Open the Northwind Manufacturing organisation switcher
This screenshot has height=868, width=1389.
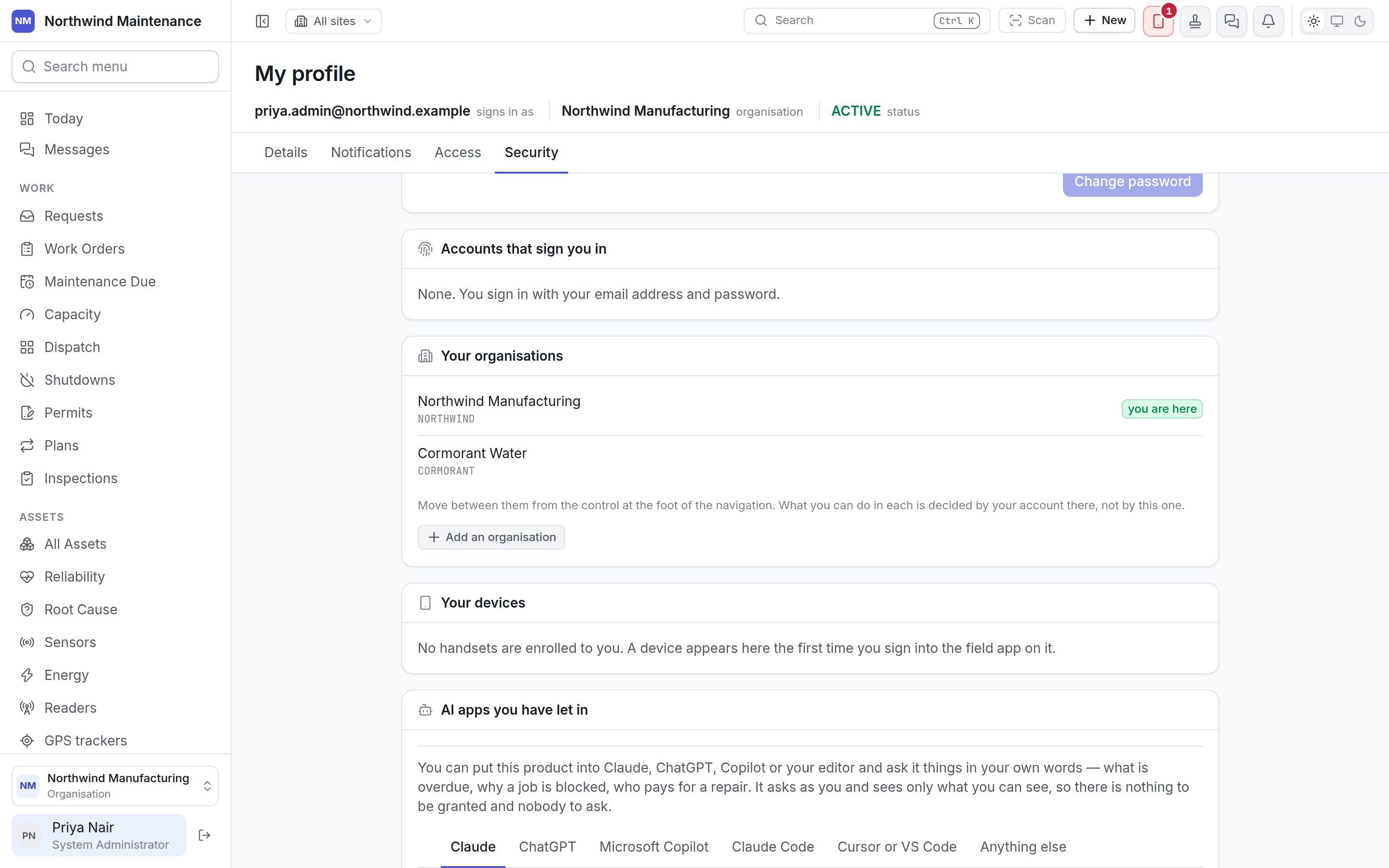tap(115, 786)
